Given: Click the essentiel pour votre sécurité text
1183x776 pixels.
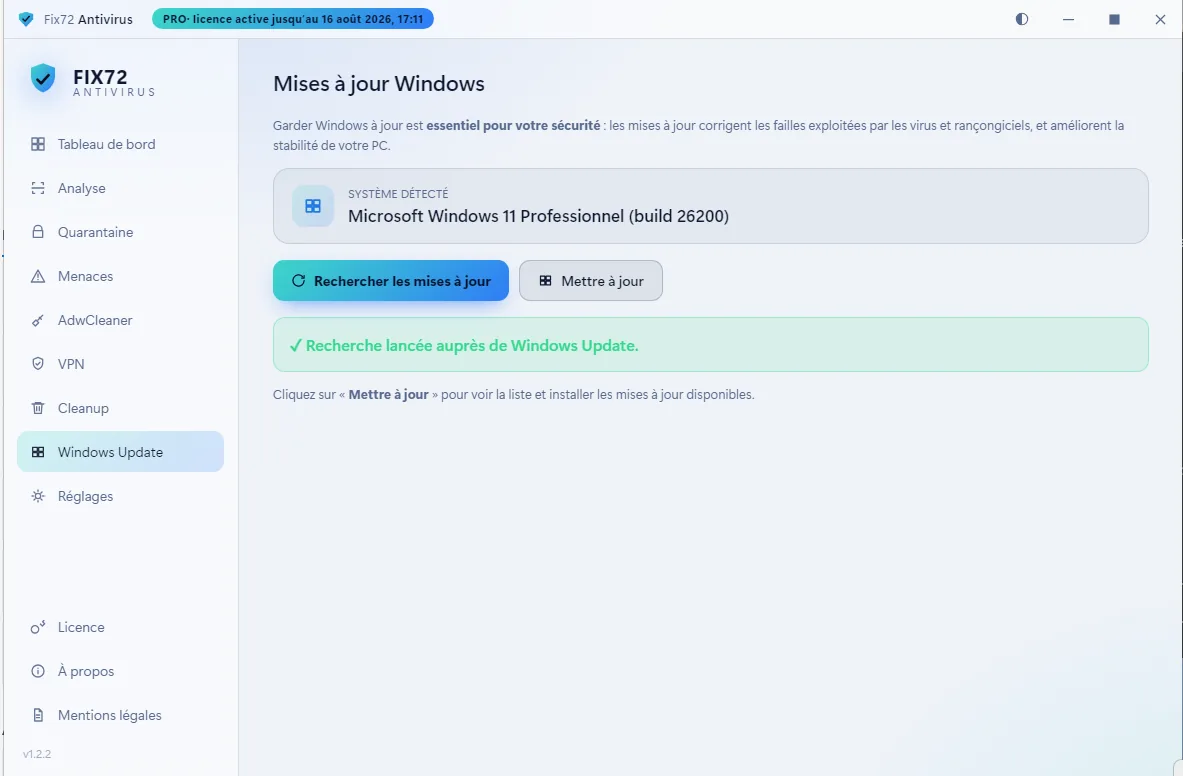Looking at the screenshot, I should 513,125.
